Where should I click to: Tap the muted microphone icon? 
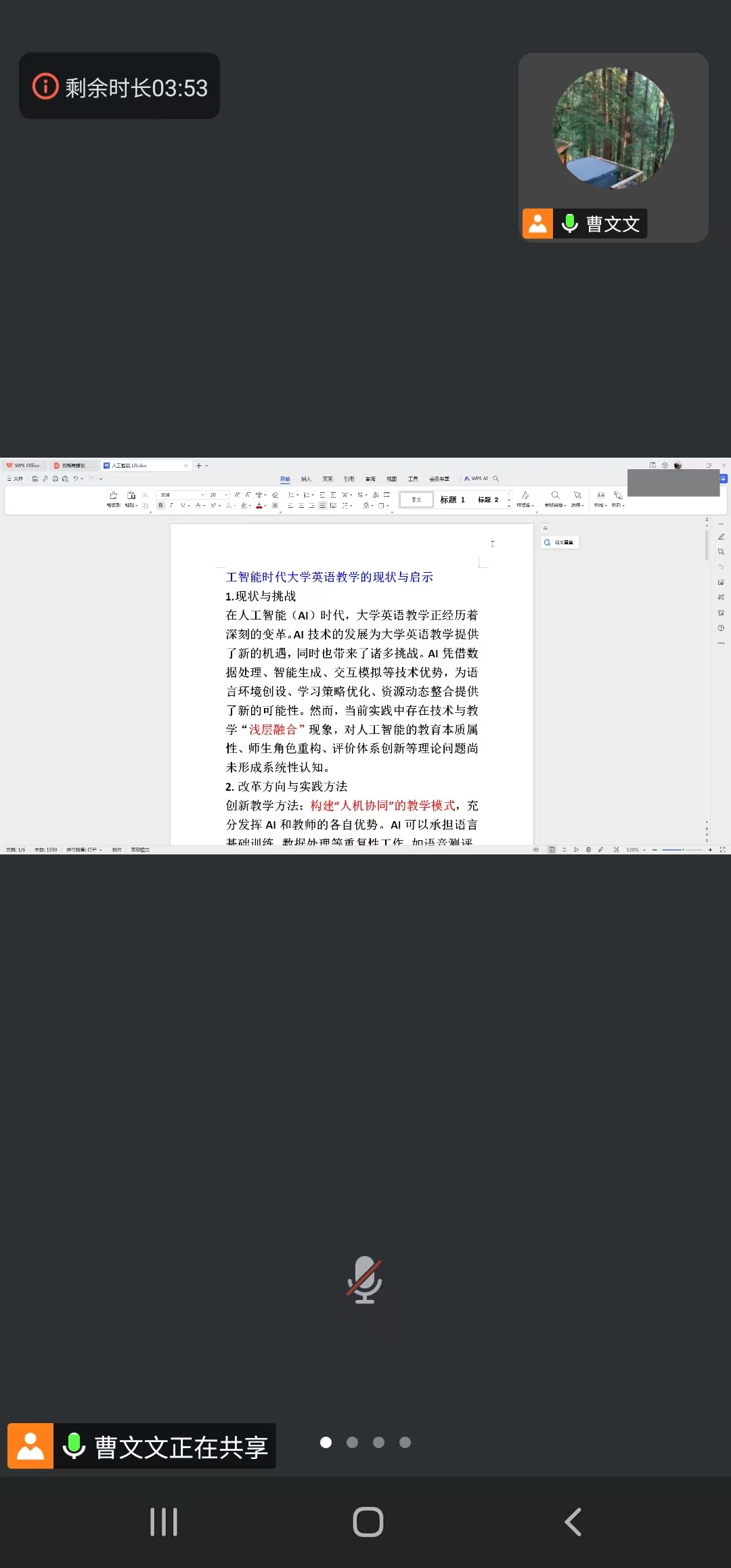click(x=364, y=1280)
